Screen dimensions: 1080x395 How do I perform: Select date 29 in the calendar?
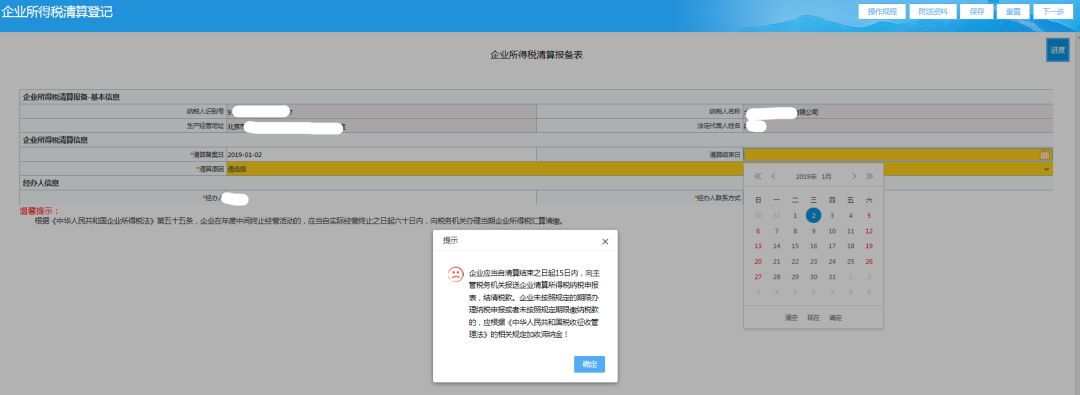[x=795, y=276]
